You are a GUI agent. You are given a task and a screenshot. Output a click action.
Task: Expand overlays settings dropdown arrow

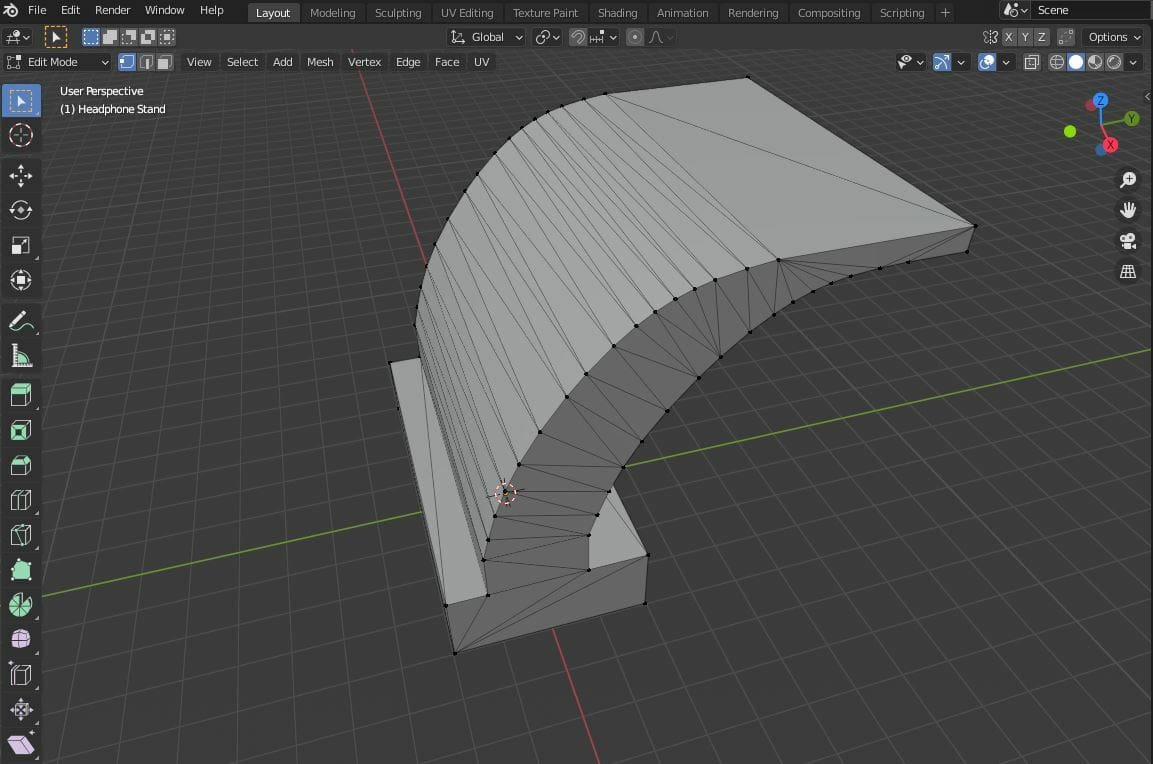pyautogui.click(x=1006, y=62)
